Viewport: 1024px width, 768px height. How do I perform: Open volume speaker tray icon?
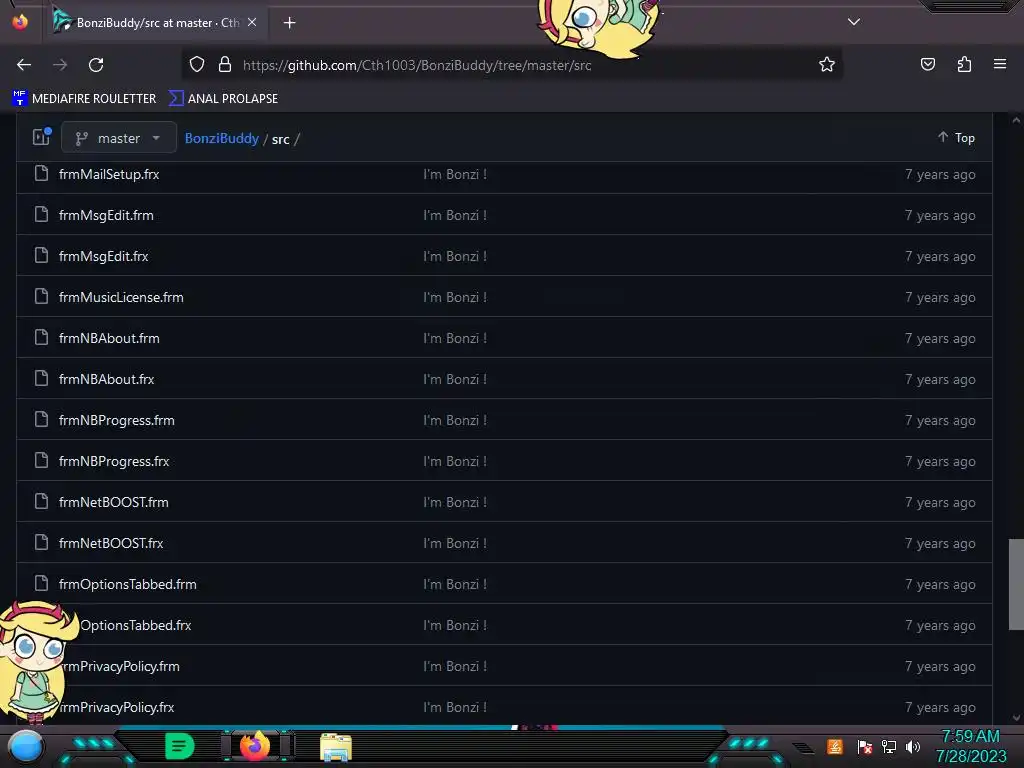click(913, 746)
